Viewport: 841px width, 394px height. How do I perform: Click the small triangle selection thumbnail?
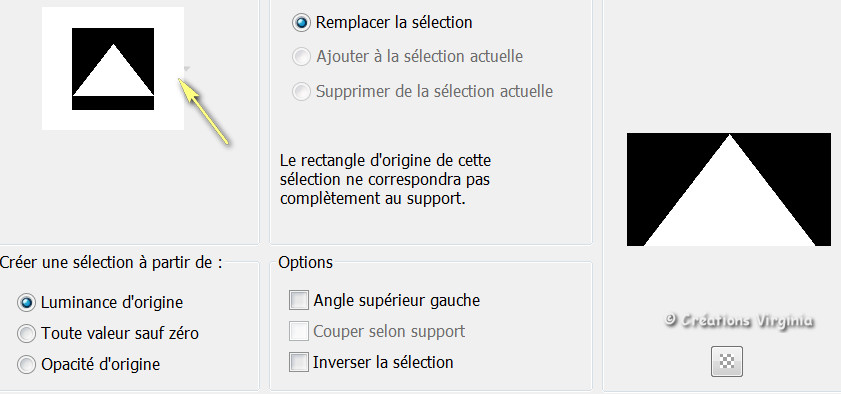pos(113,69)
